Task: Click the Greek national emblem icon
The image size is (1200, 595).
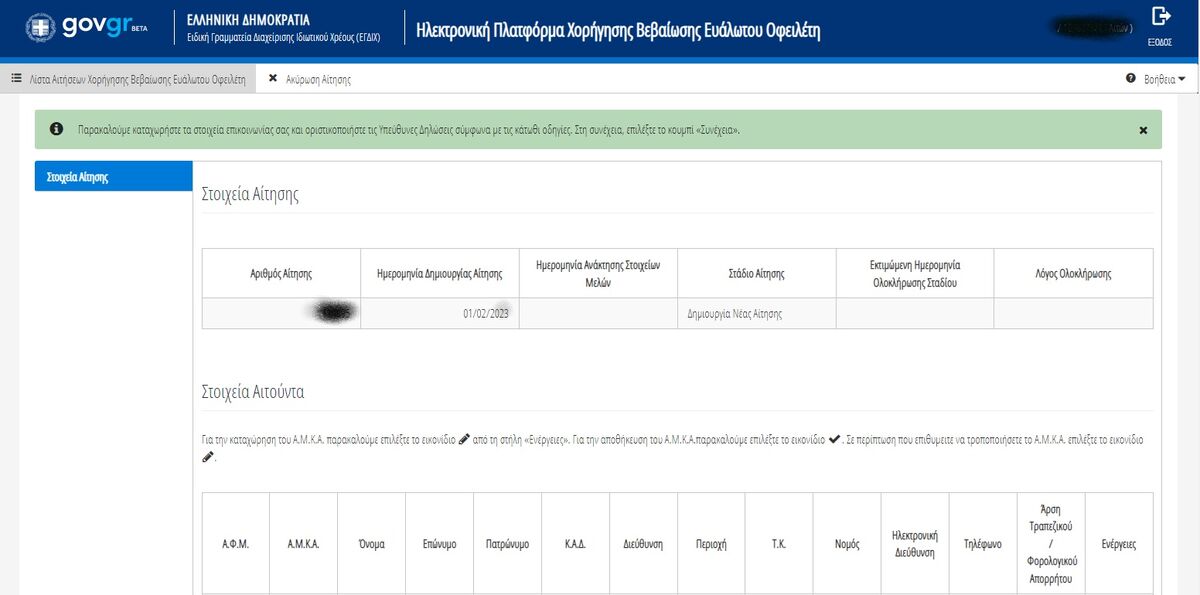Action: tap(41, 29)
